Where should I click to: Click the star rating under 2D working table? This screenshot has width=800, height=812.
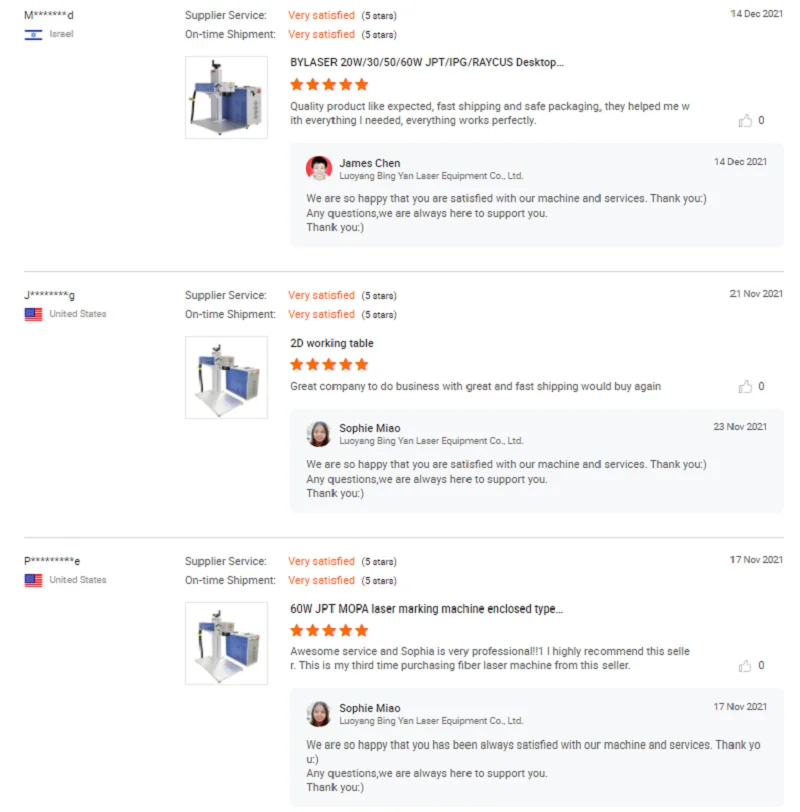[329, 365]
